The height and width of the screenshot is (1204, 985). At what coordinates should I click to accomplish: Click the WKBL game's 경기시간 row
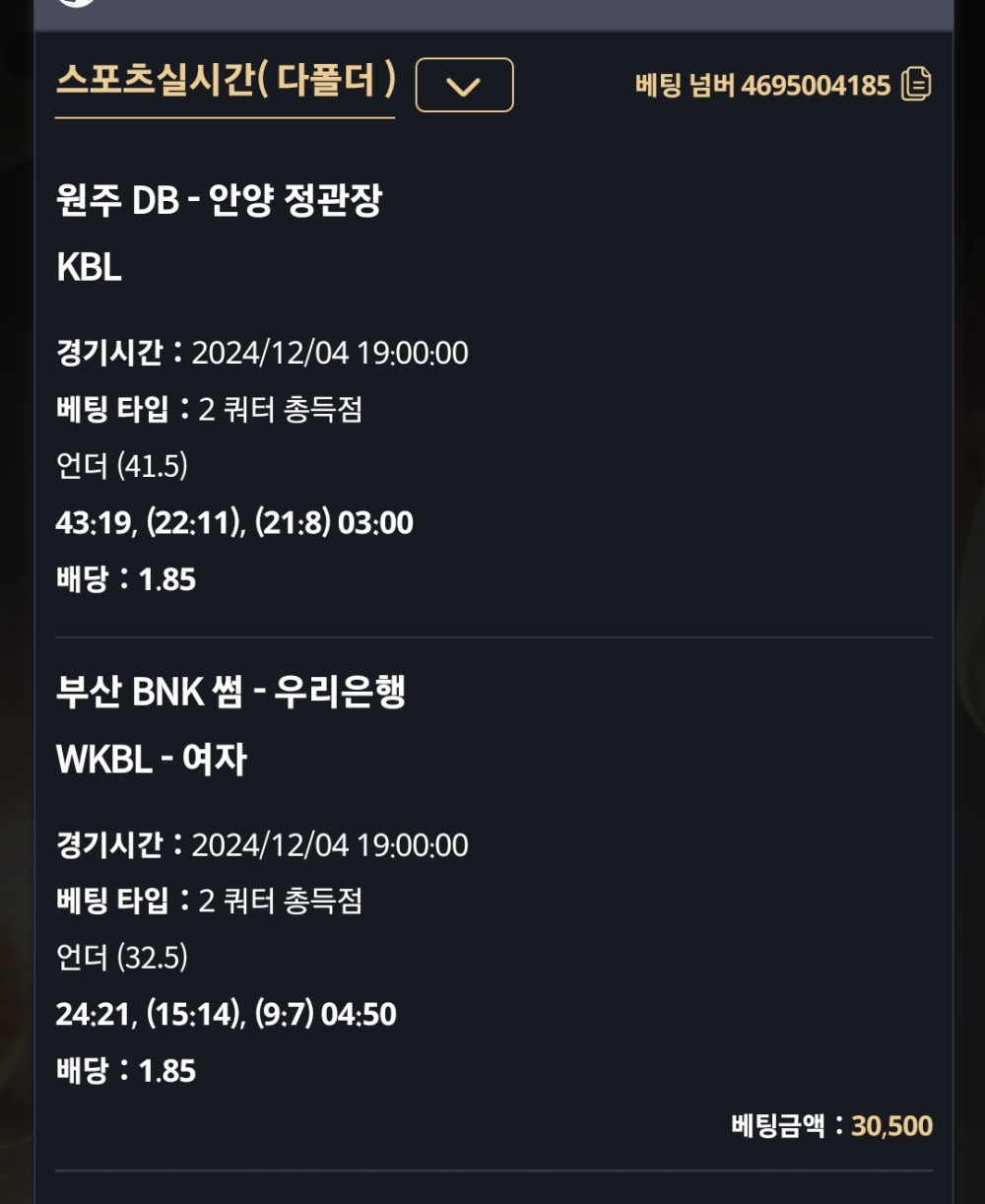click(262, 844)
